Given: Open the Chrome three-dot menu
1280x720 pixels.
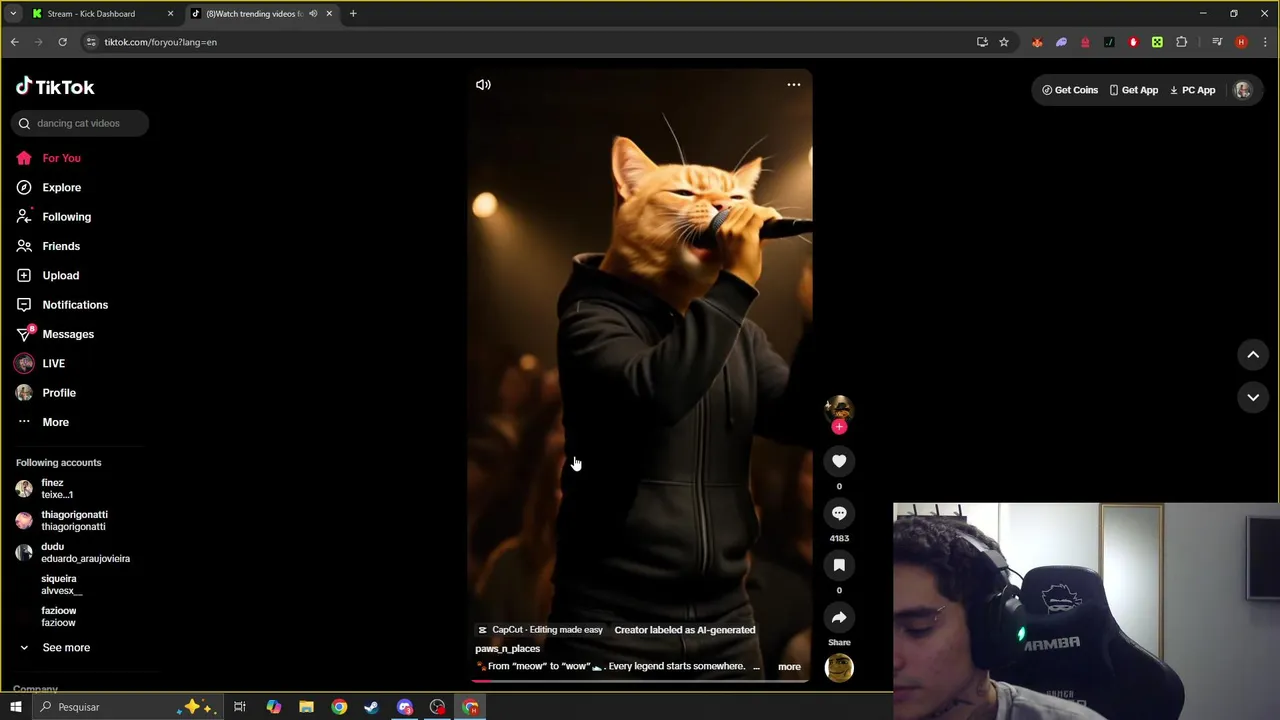Looking at the screenshot, I should pyautogui.click(x=1264, y=42).
